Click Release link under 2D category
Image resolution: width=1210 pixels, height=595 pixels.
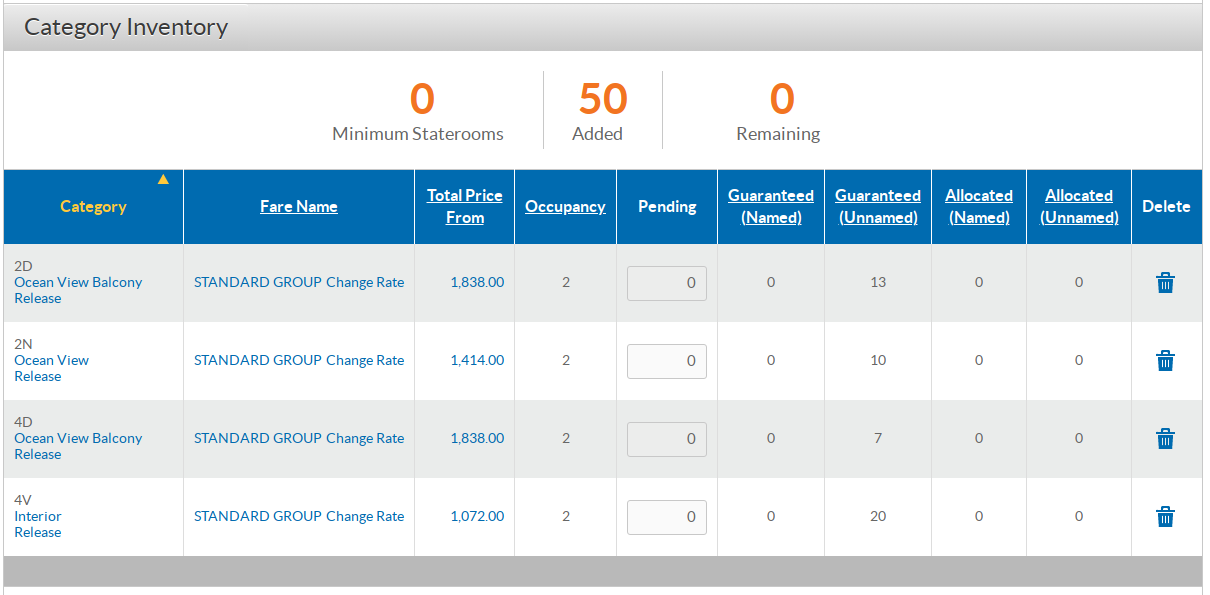coord(38,299)
